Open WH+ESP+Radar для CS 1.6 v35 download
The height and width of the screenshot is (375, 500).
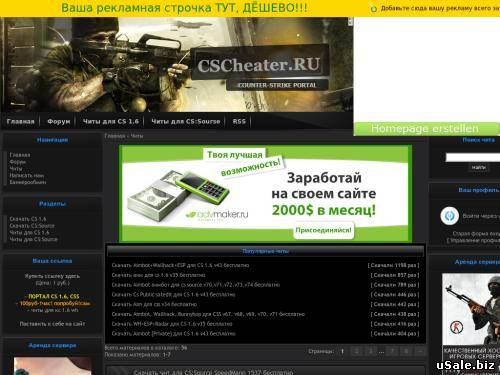click(x=172, y=324)
